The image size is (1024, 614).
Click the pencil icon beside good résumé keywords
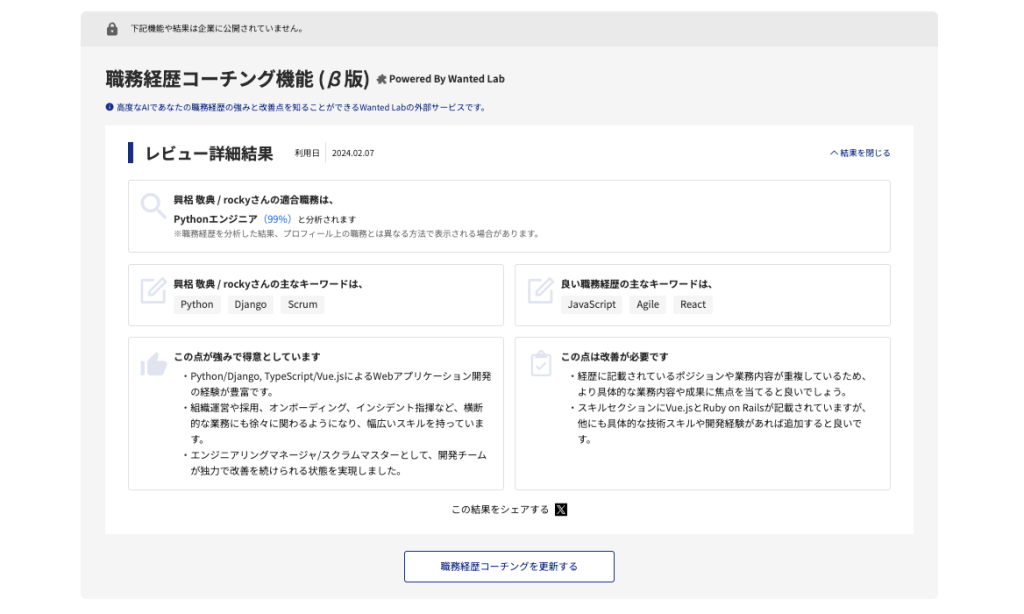(x=540, y=291)
